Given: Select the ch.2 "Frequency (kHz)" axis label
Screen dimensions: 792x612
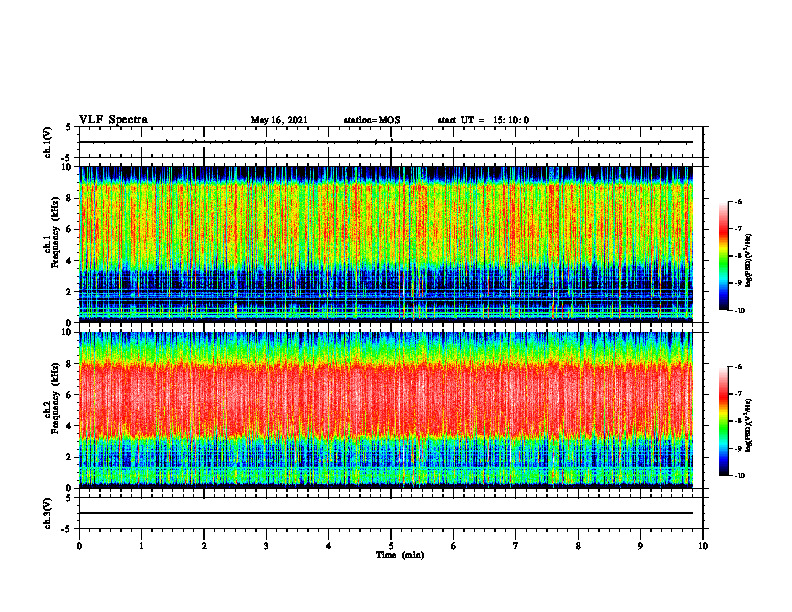Looking at the screenshot, I should coord(54,398).
